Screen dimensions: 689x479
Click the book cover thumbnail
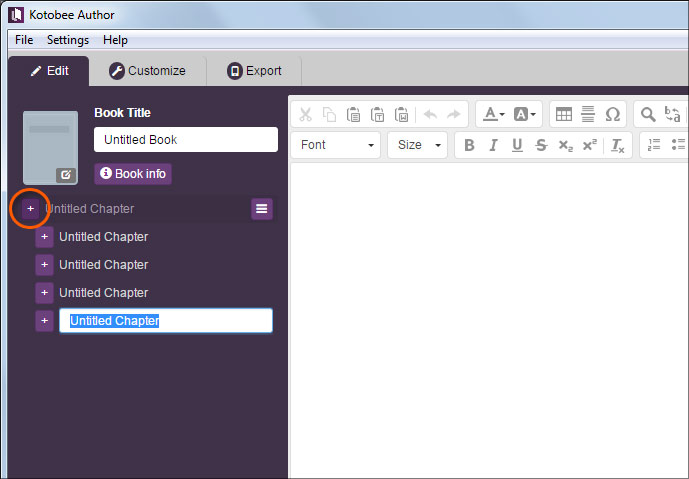51,148
